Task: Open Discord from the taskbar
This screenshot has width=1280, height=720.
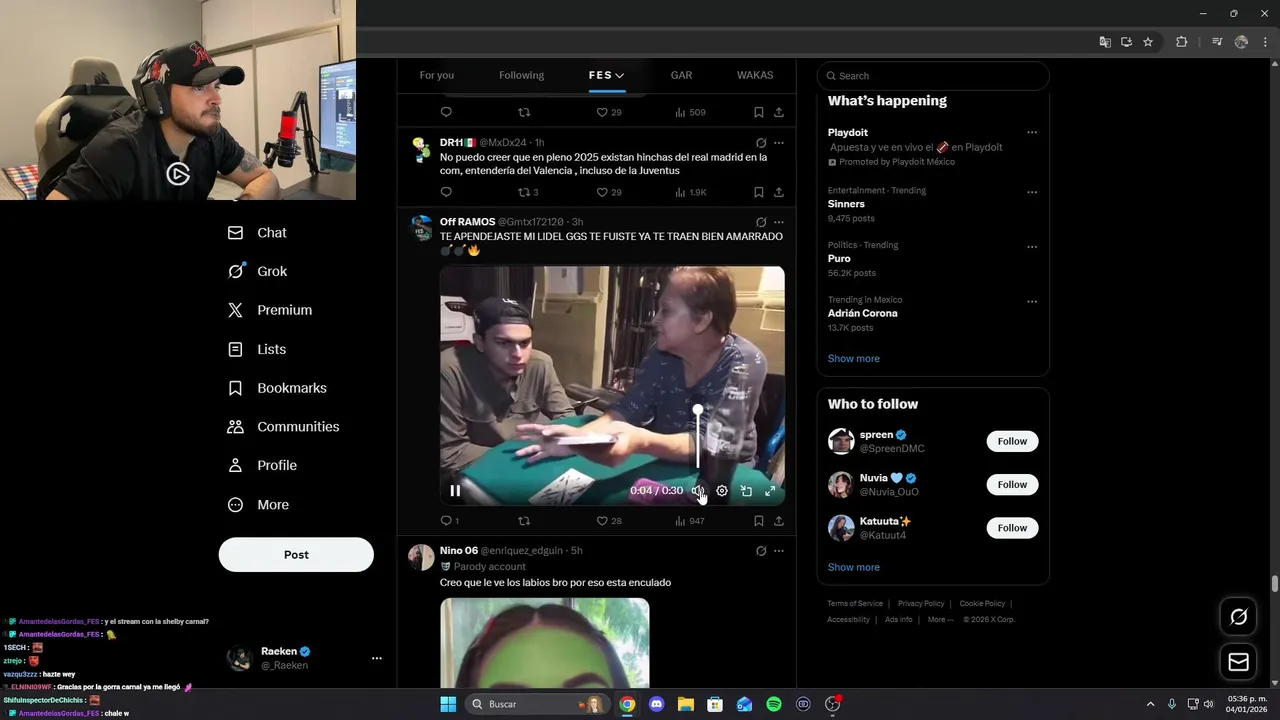Action: [656, 704]
